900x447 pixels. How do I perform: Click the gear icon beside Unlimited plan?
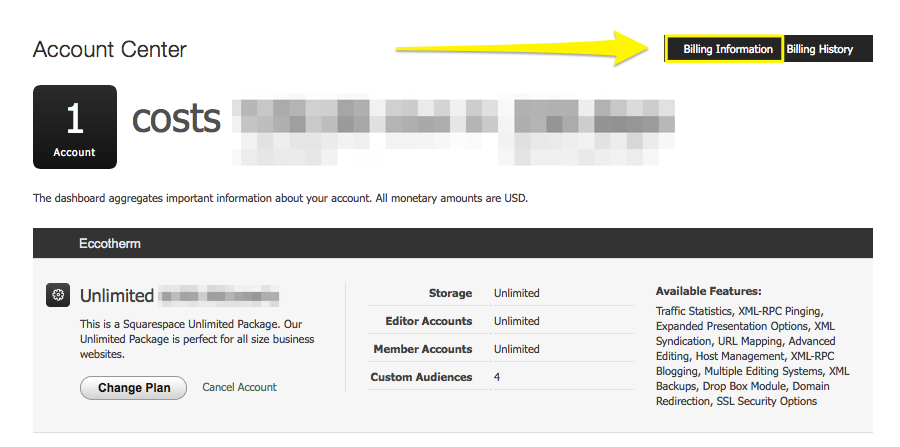click(58, 295)
